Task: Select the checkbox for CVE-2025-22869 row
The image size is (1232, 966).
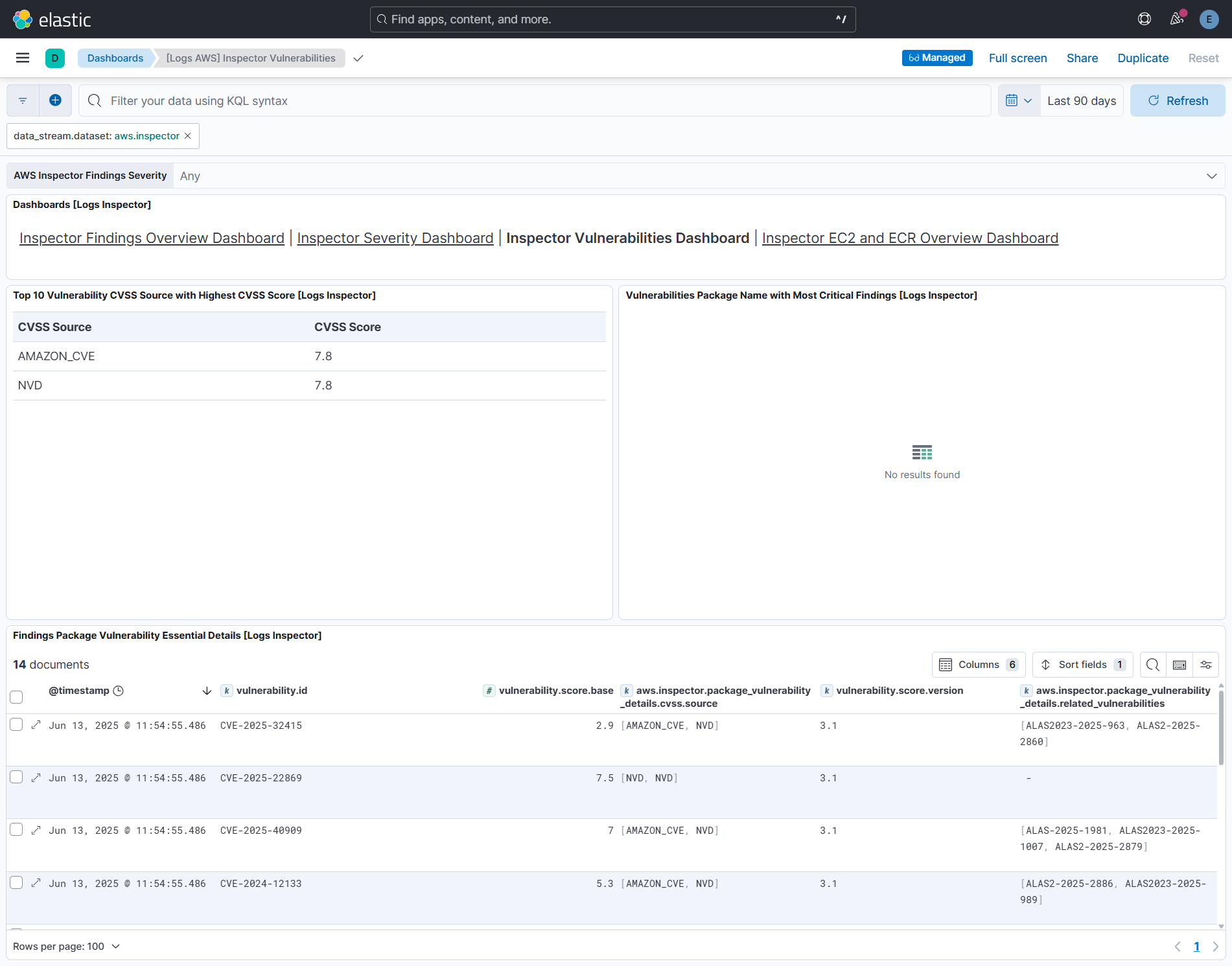Action: (16, 777)
